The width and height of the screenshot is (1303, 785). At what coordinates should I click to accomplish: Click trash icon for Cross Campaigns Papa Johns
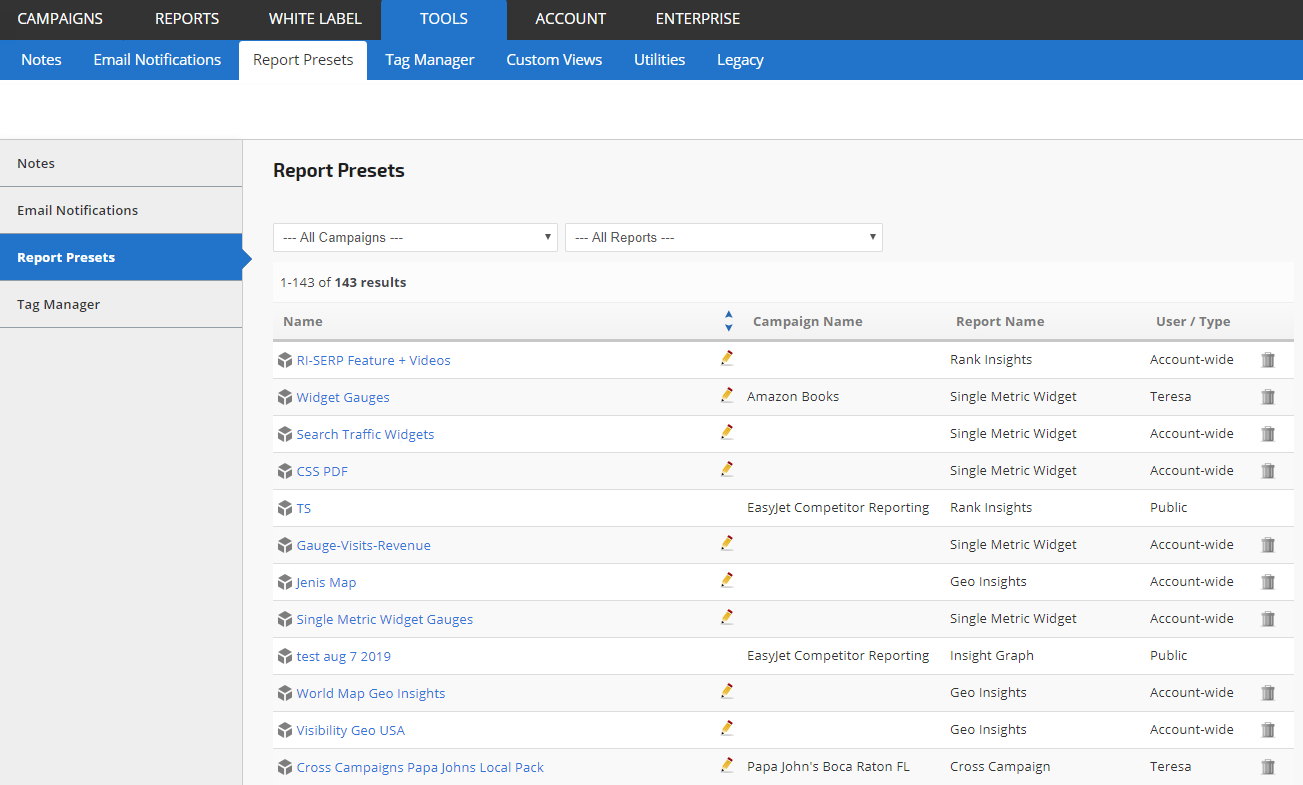coord(1268,767)
